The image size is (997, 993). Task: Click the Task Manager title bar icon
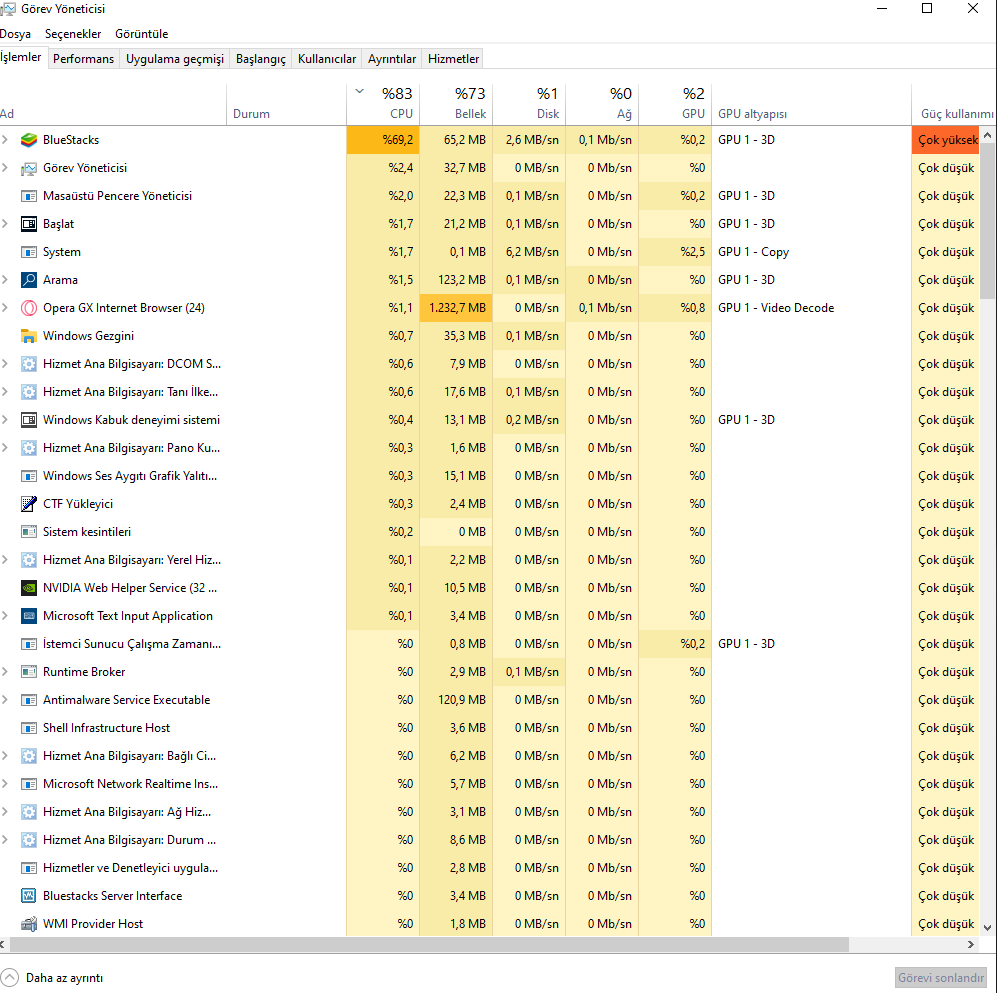tap(8, 9)
